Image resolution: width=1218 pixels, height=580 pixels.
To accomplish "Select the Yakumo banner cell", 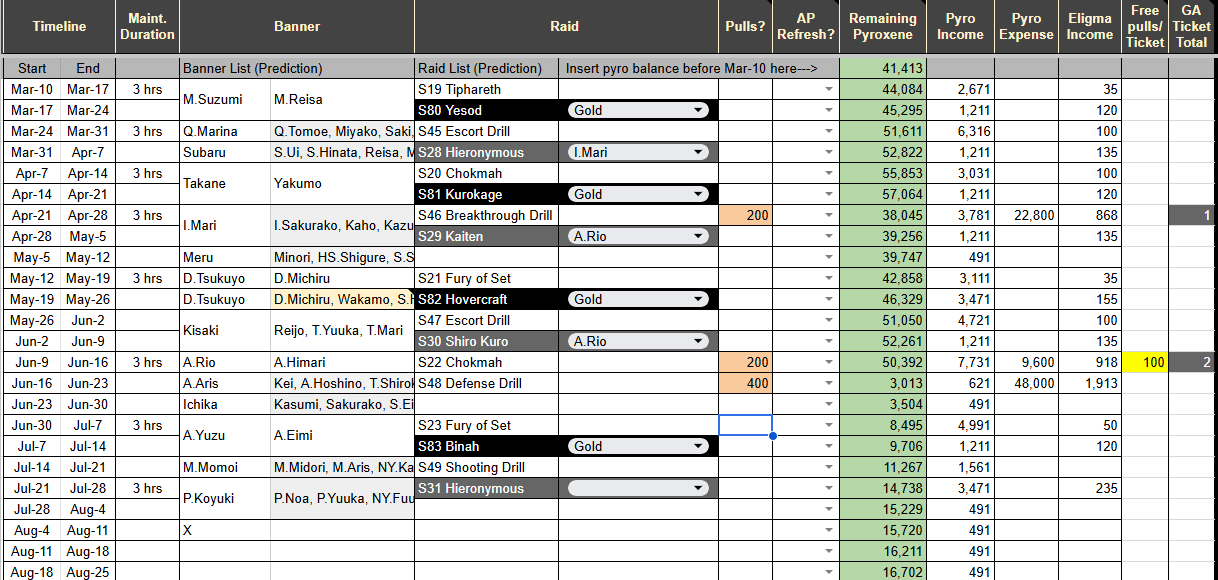I will point(342,183).
